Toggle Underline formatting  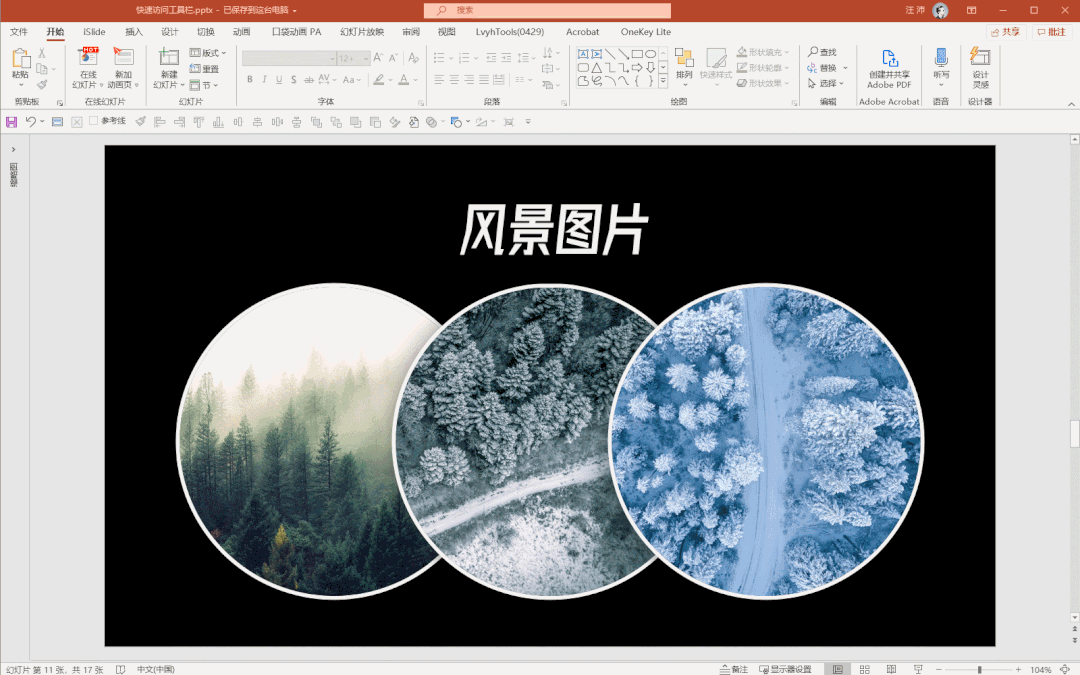click(x=279, y=80)
